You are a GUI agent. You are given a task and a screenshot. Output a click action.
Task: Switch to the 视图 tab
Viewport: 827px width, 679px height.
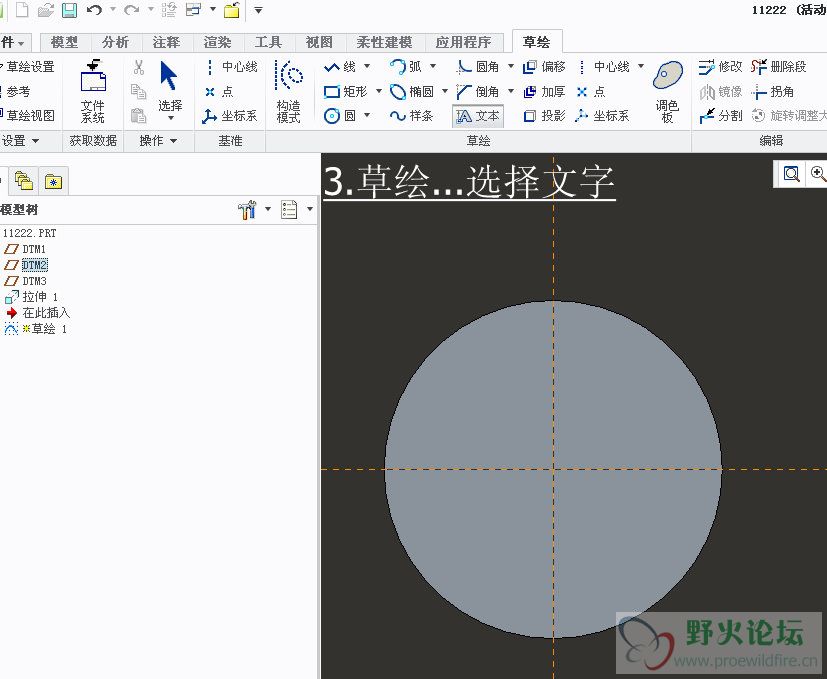coord(319,42)
